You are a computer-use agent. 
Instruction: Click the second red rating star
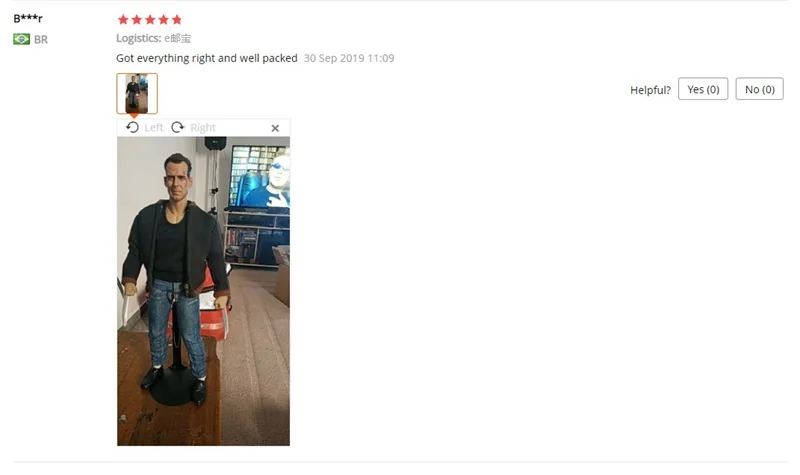point(136,19)
